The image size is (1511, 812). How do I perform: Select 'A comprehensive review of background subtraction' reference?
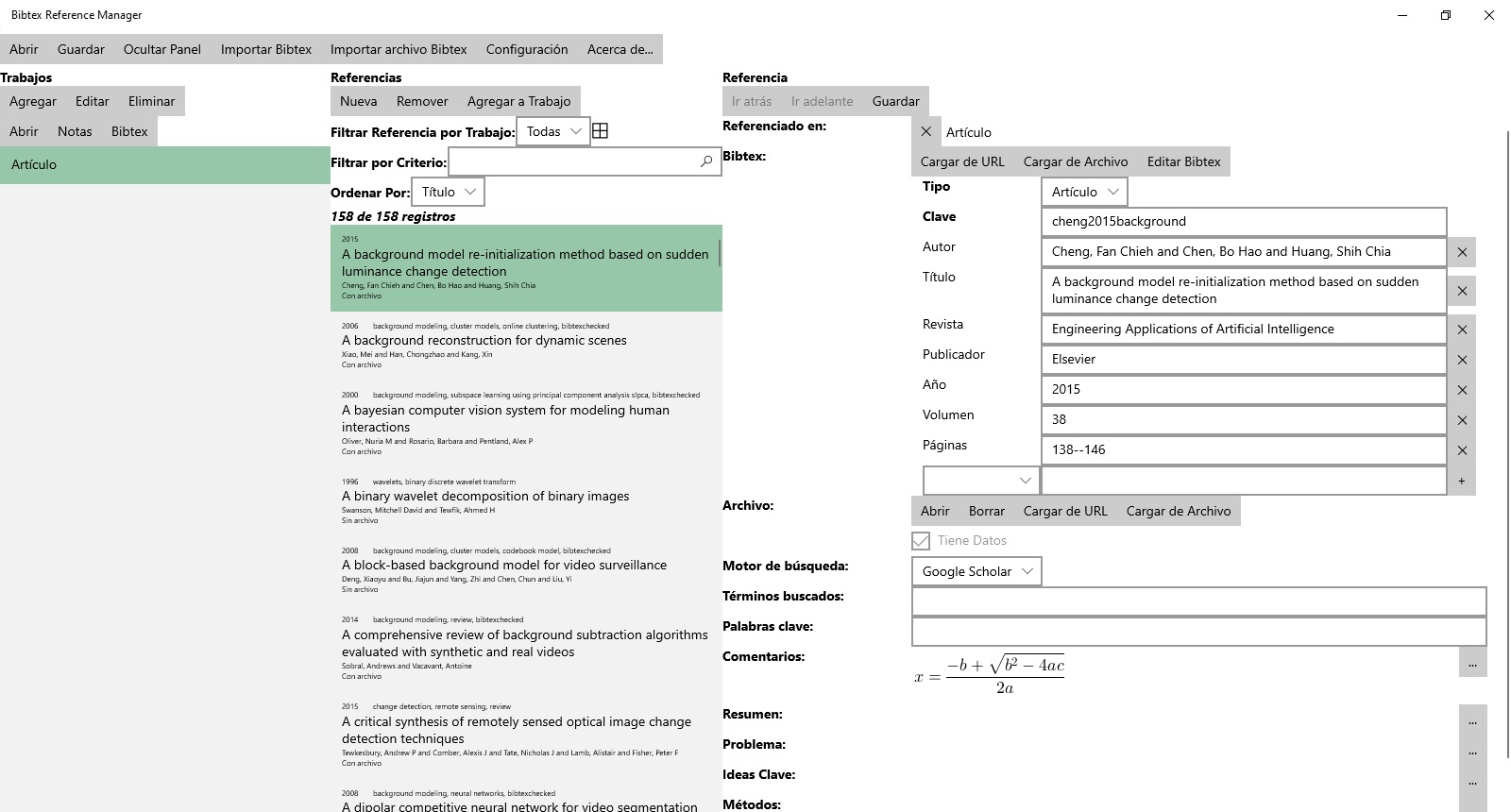pyautogui.click(x=526, y=649)
